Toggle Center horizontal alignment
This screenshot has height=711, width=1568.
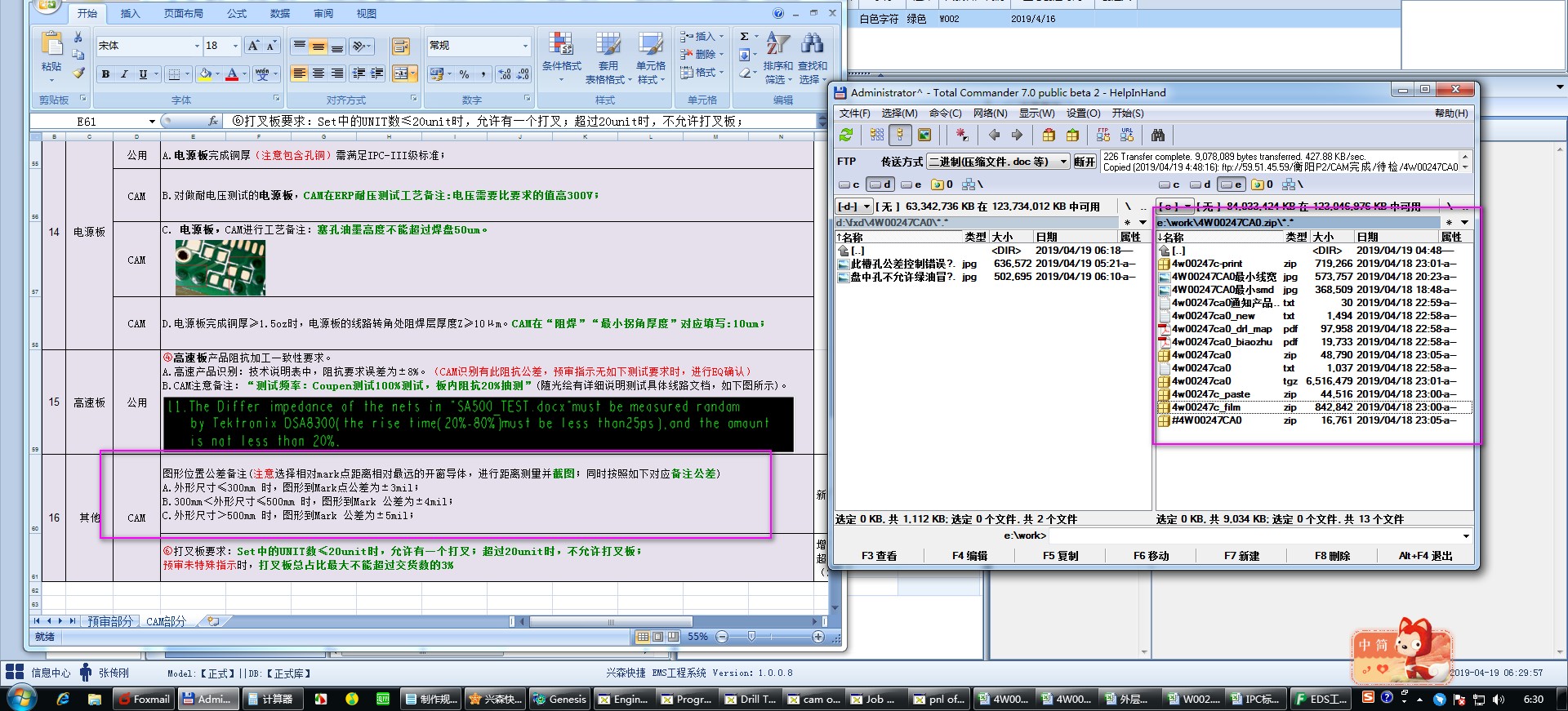(318, 73)
